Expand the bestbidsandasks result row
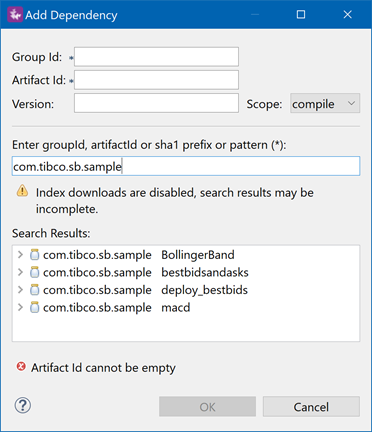 pyautogui.click(x=20, y=272)
